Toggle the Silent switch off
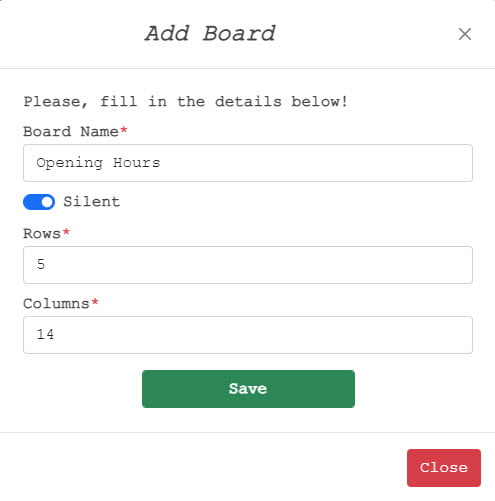The height and width of the screenshot is (501, 495). point(39,202)
